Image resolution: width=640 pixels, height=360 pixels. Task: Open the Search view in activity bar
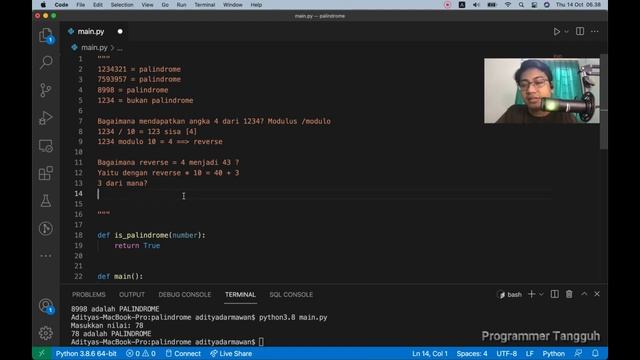click(46, 62)
